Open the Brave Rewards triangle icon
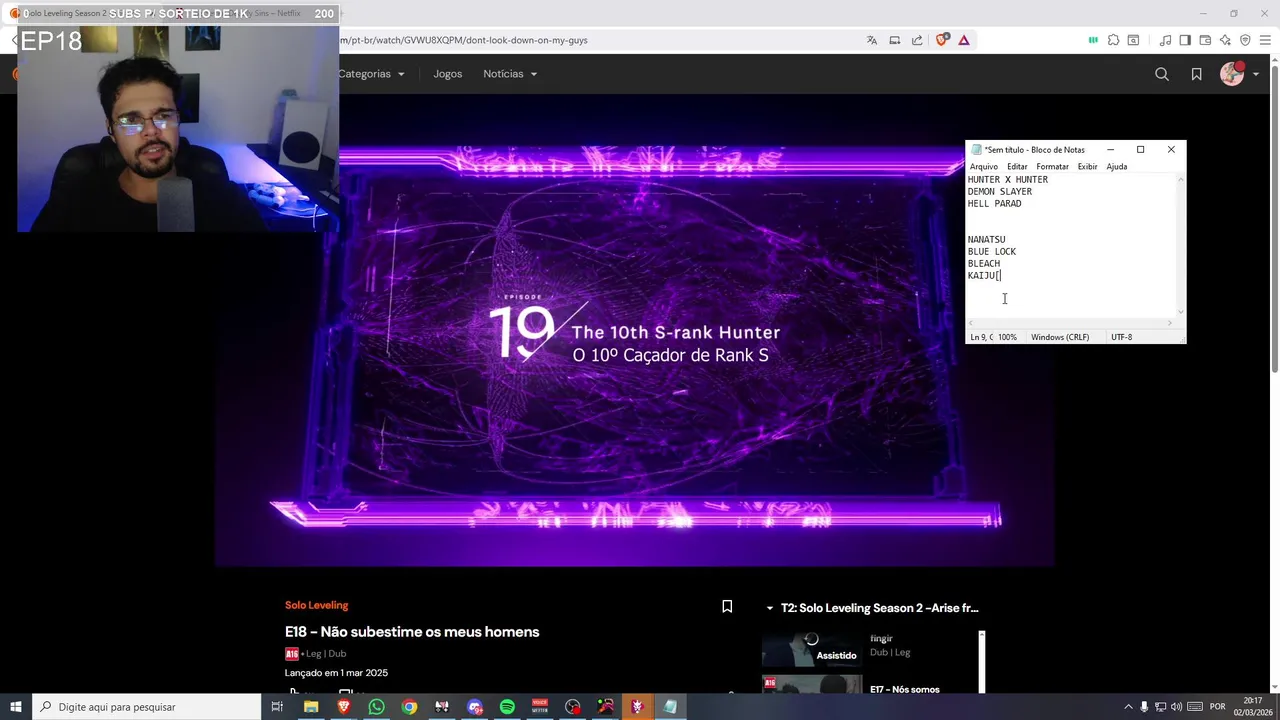 point(964,40)
